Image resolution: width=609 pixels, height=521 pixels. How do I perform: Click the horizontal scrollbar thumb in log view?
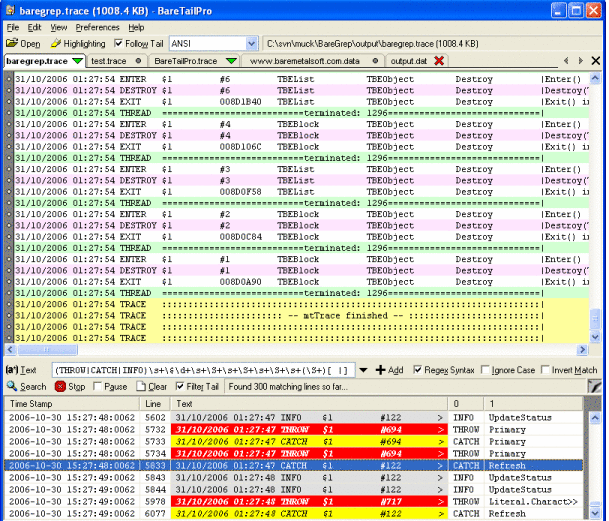[x=47, y=350]
